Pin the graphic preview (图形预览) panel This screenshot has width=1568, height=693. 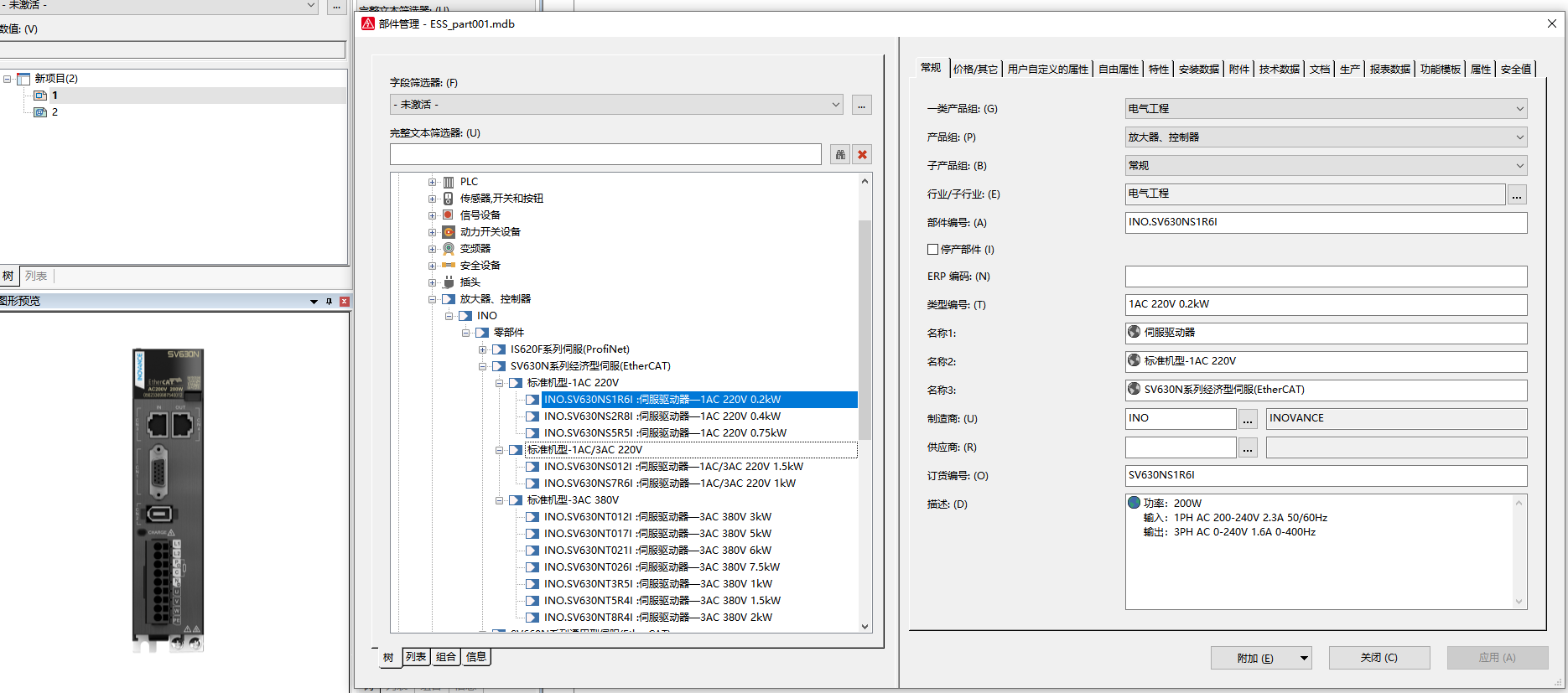(x=329, y=302)
